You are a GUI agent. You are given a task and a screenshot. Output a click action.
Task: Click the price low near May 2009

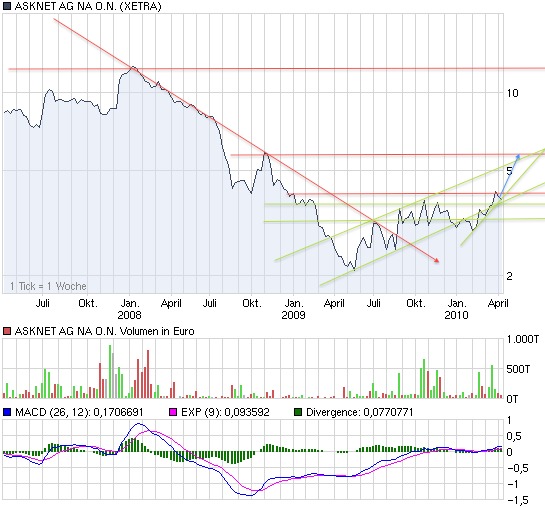tap(354, 269)
